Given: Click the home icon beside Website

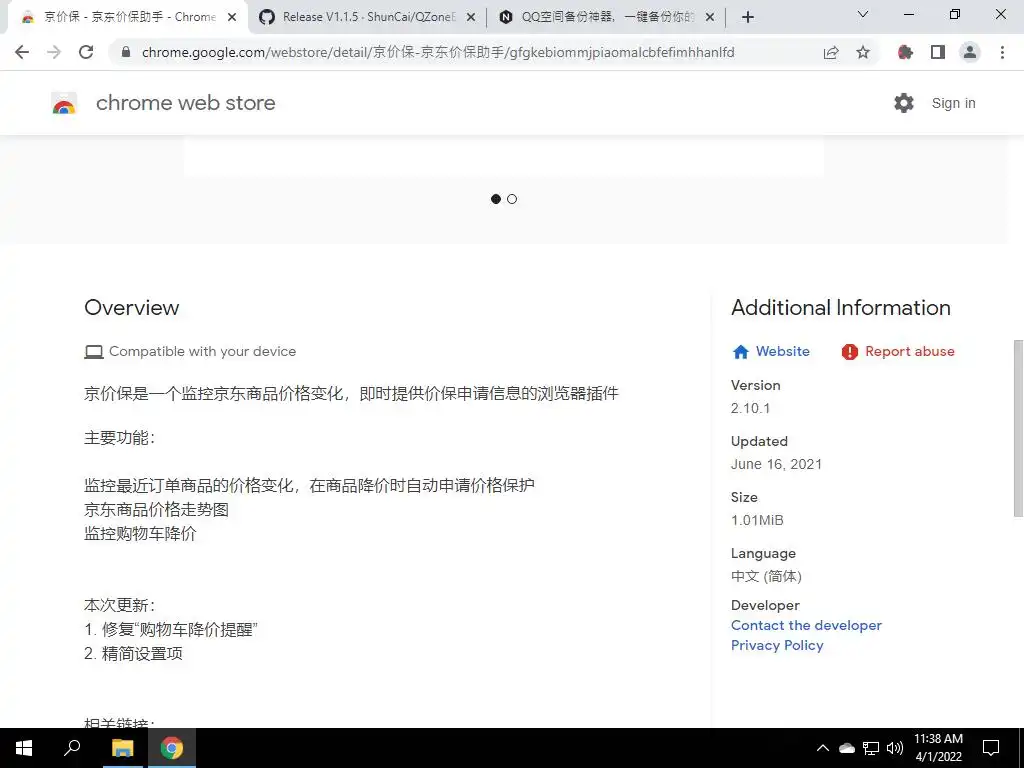Looking at the screenshot, I should point(741,352).
